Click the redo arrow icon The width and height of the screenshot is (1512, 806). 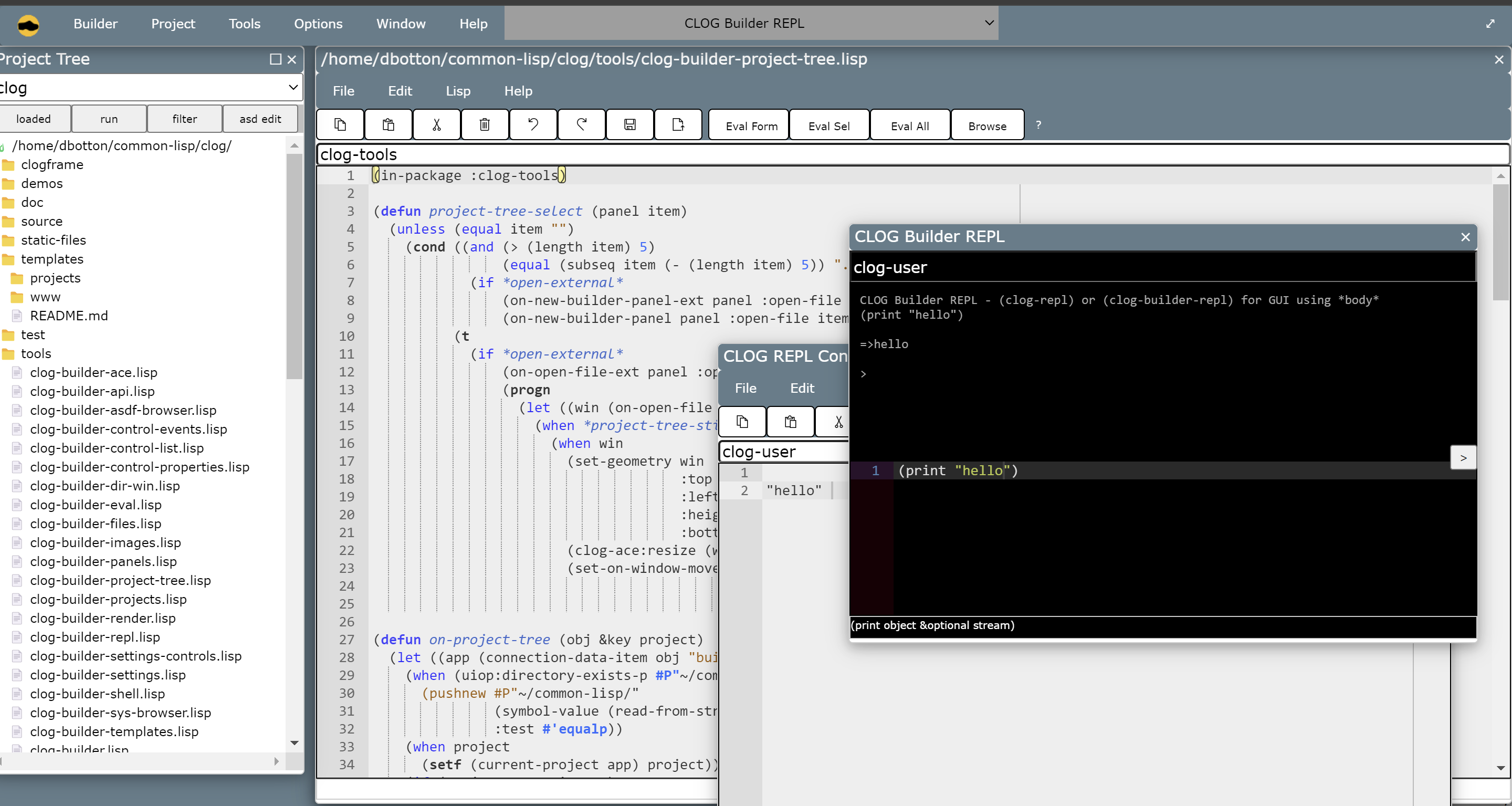click(x=581, y=124)
